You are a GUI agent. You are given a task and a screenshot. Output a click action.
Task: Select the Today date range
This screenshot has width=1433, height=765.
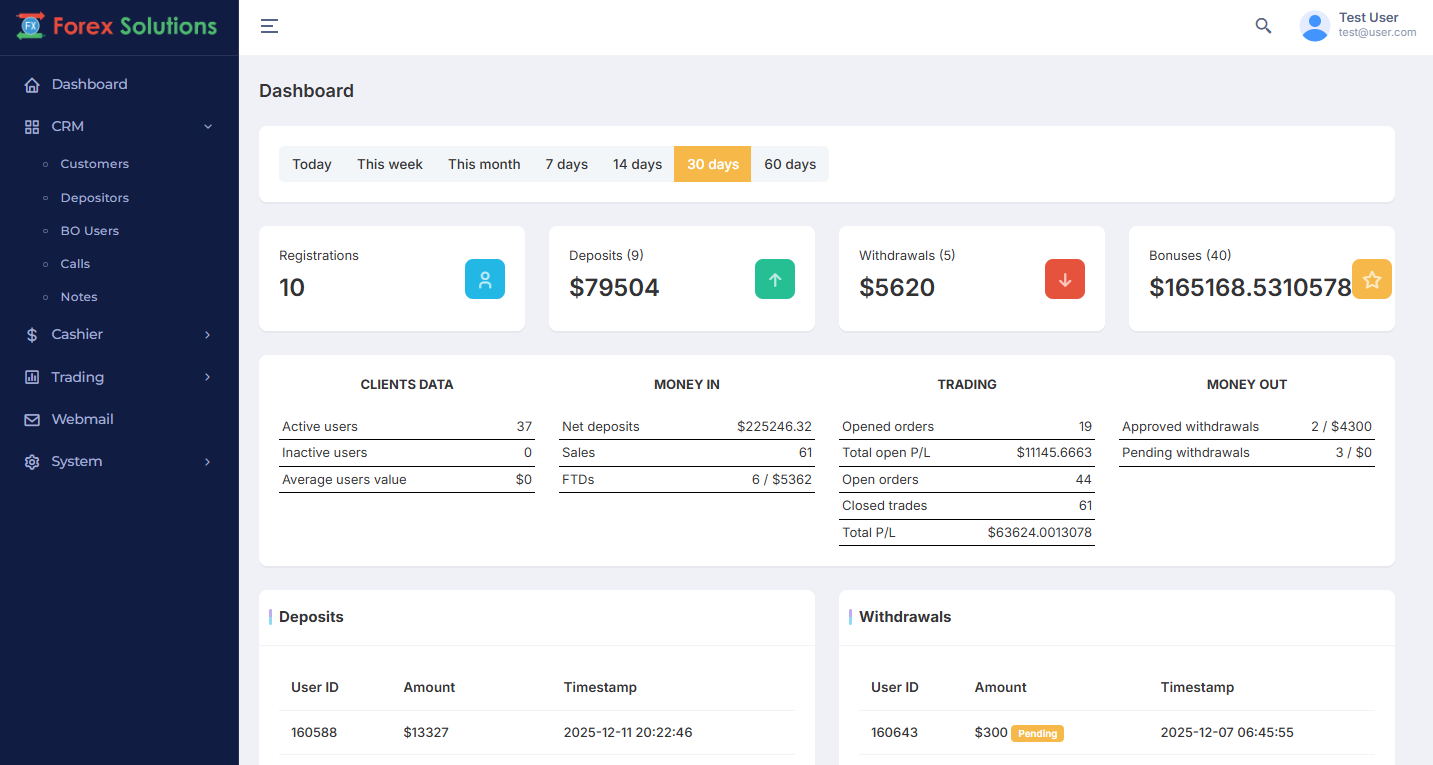311,164
